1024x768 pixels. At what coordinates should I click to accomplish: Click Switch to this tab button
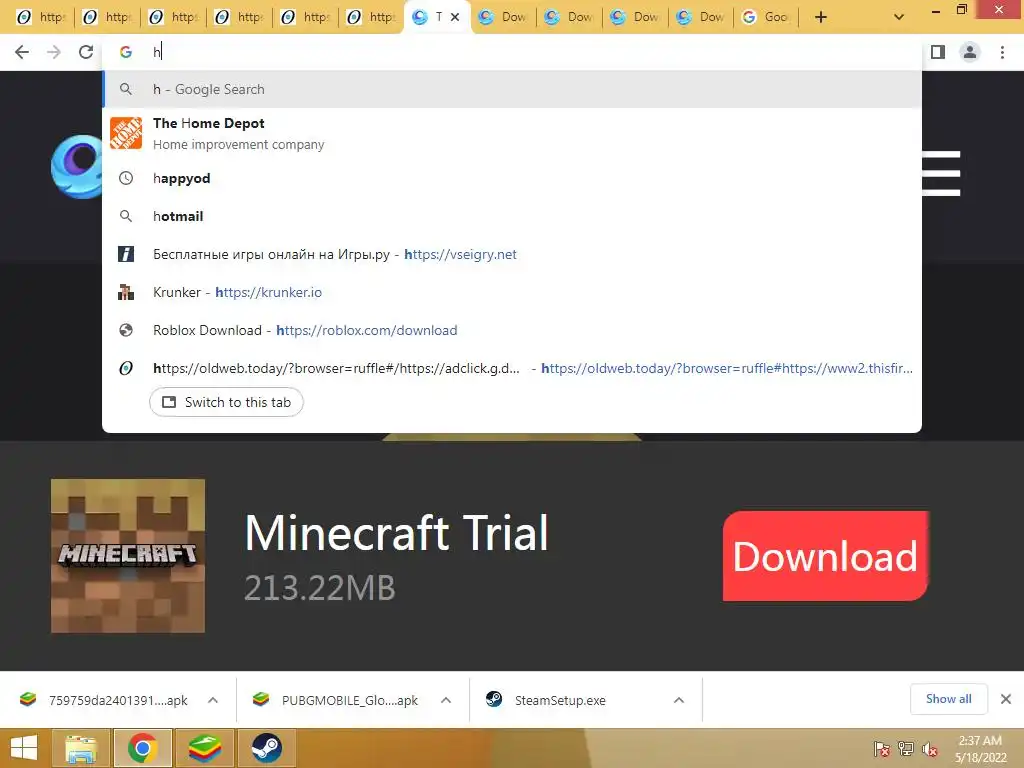226,402
